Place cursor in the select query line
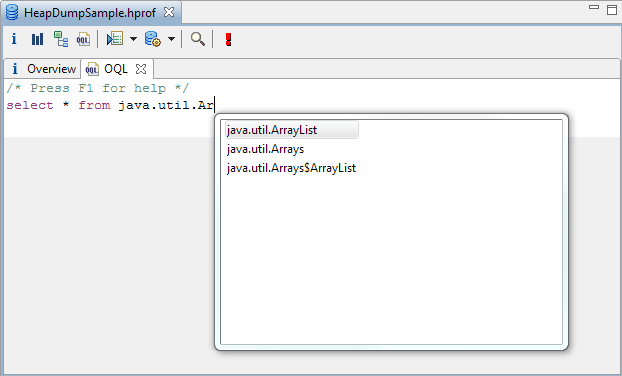The height and width of the screenshot is (376, 622). (110, 106)
